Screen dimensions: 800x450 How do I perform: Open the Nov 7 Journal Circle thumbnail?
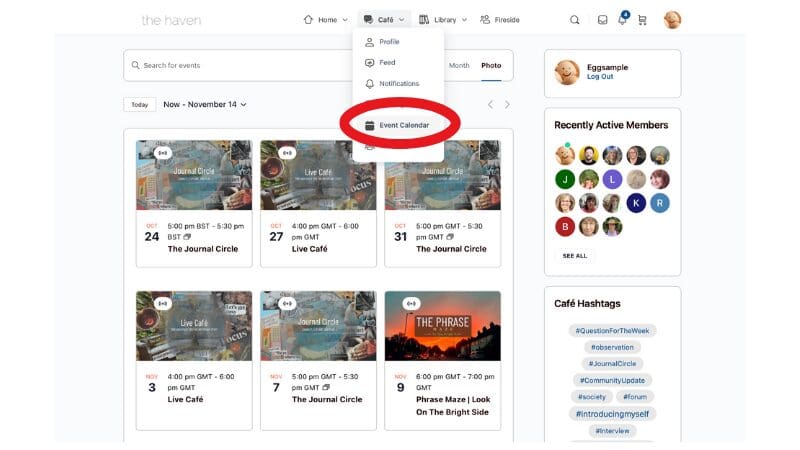click(318, 326)
